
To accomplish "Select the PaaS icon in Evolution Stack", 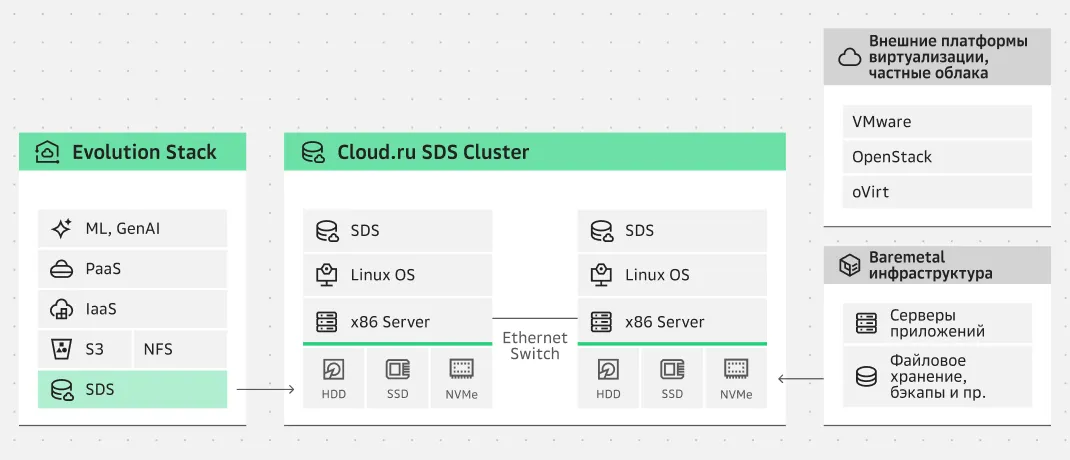I will (61, 269).
